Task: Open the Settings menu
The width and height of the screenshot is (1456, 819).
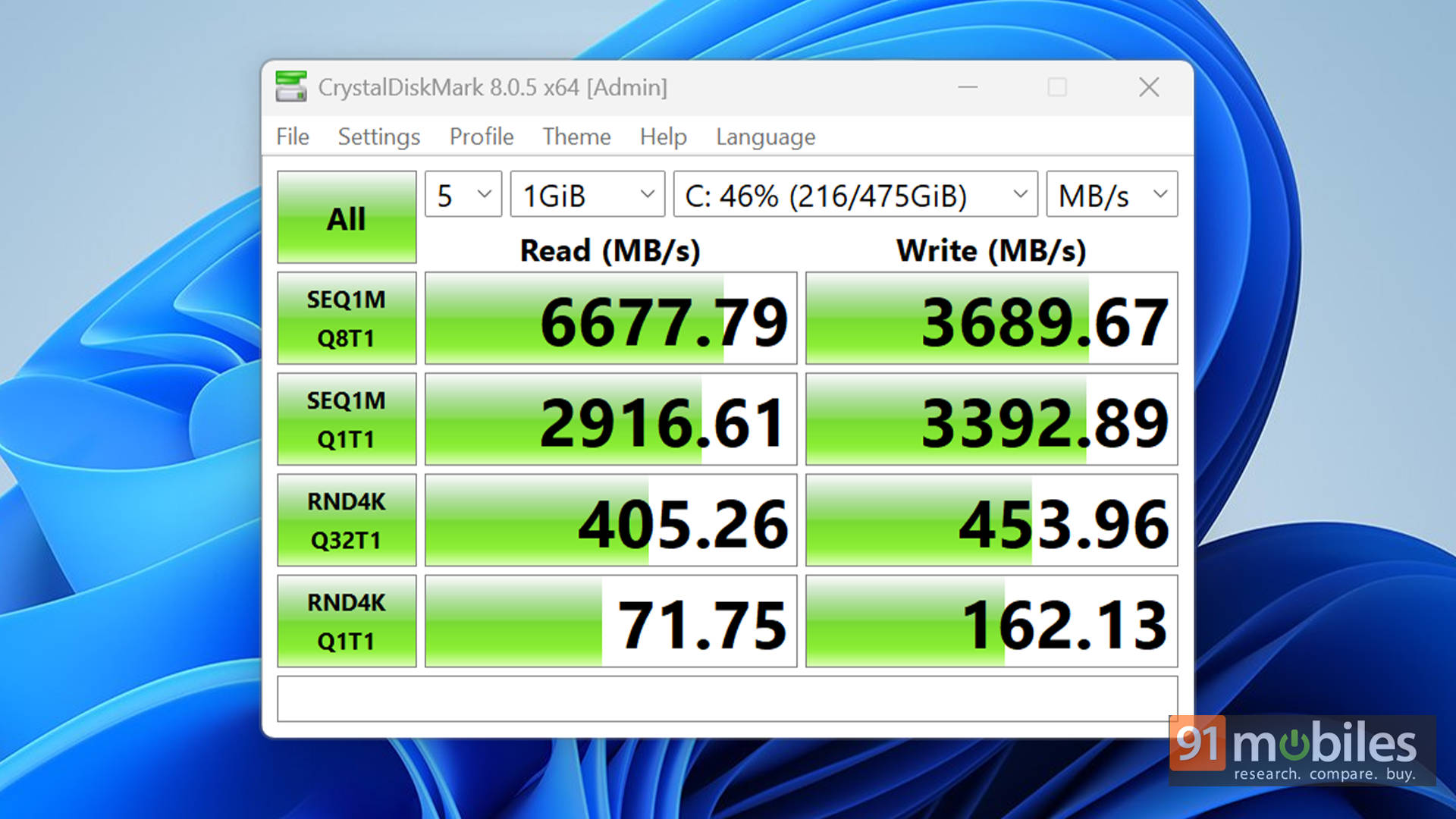Action: click(x=379, y=136)
